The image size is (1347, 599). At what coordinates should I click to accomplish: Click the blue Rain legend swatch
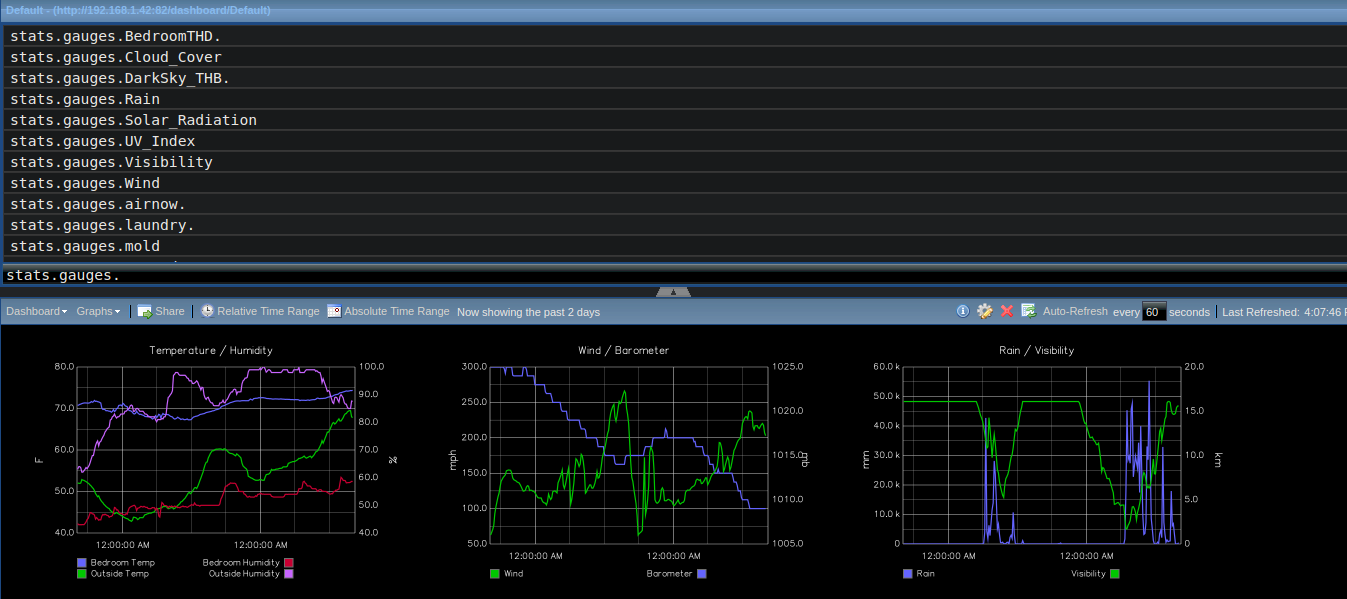908,573
